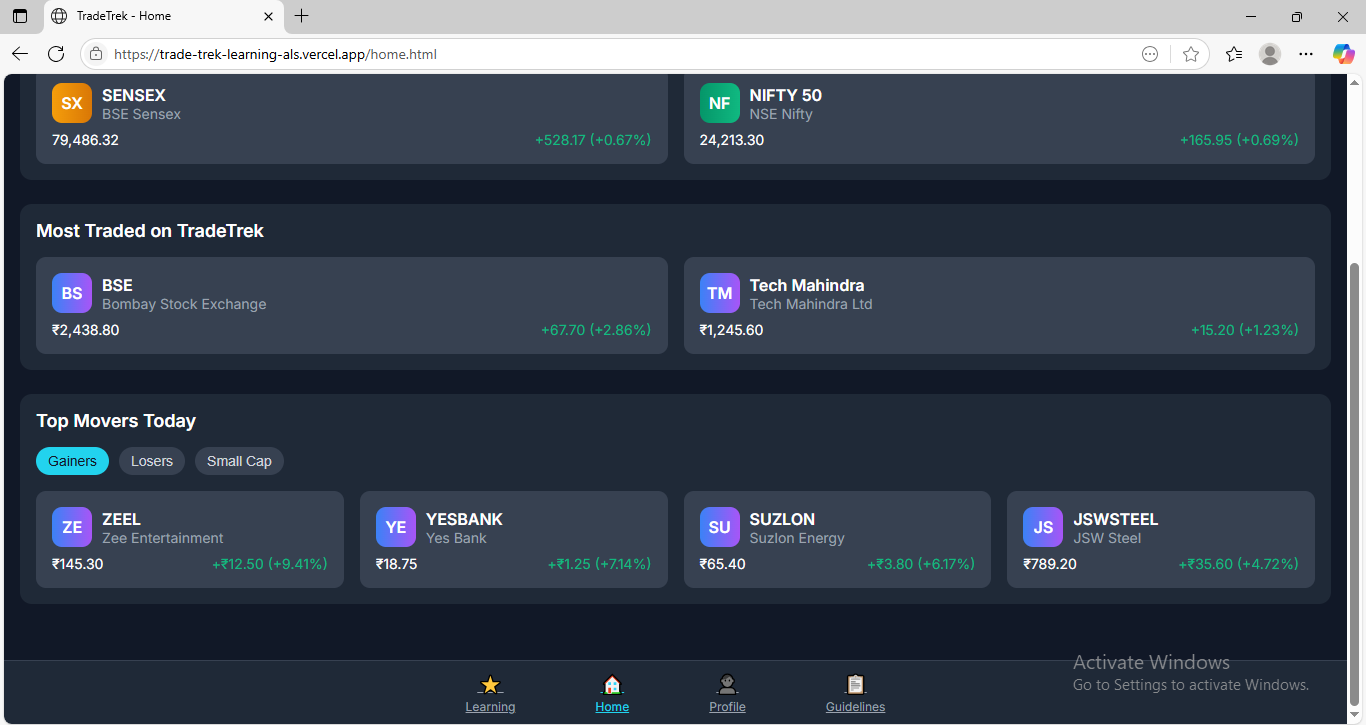Click the NIFTY 50 index name
This screenshot has height=725, width=1366.
[786, 95]
